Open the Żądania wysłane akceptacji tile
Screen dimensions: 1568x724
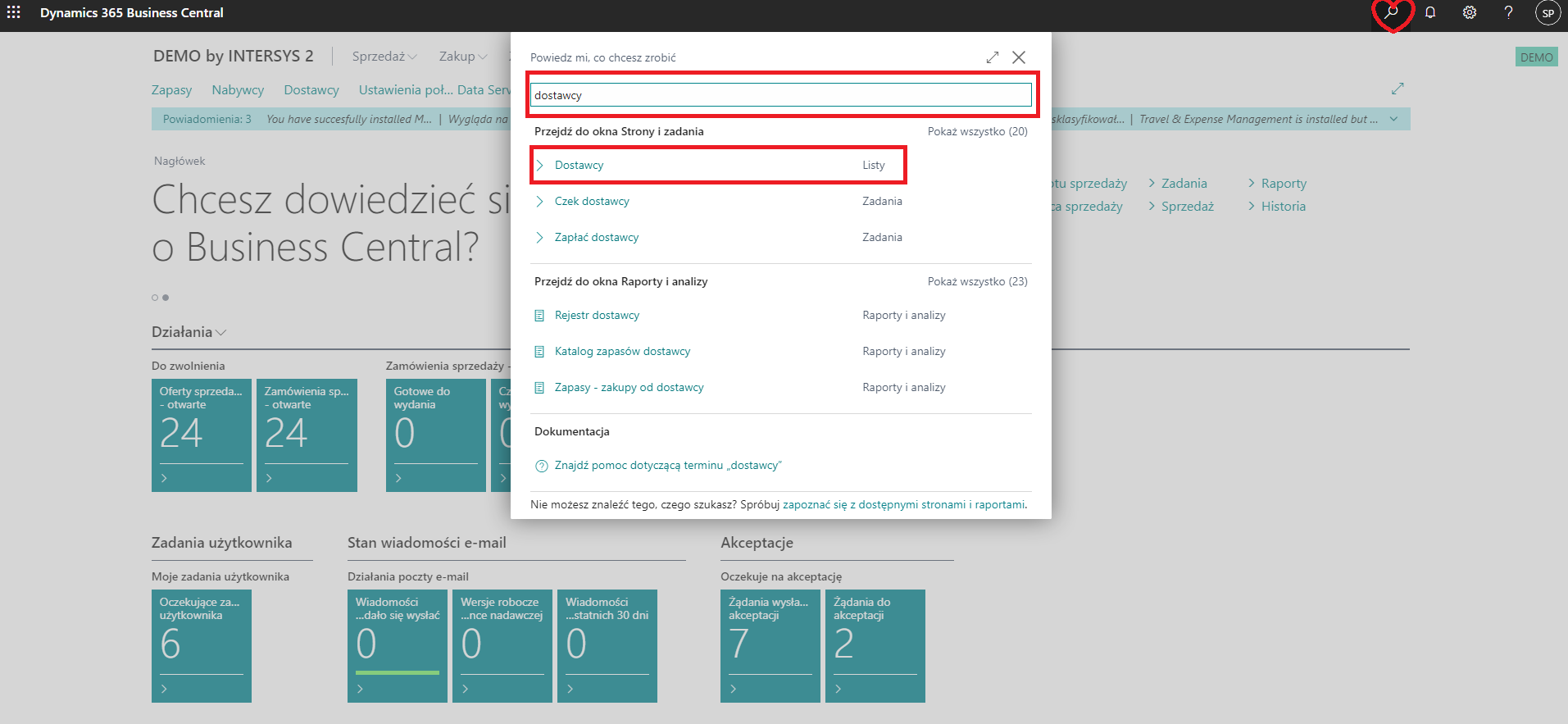point(770,646)
